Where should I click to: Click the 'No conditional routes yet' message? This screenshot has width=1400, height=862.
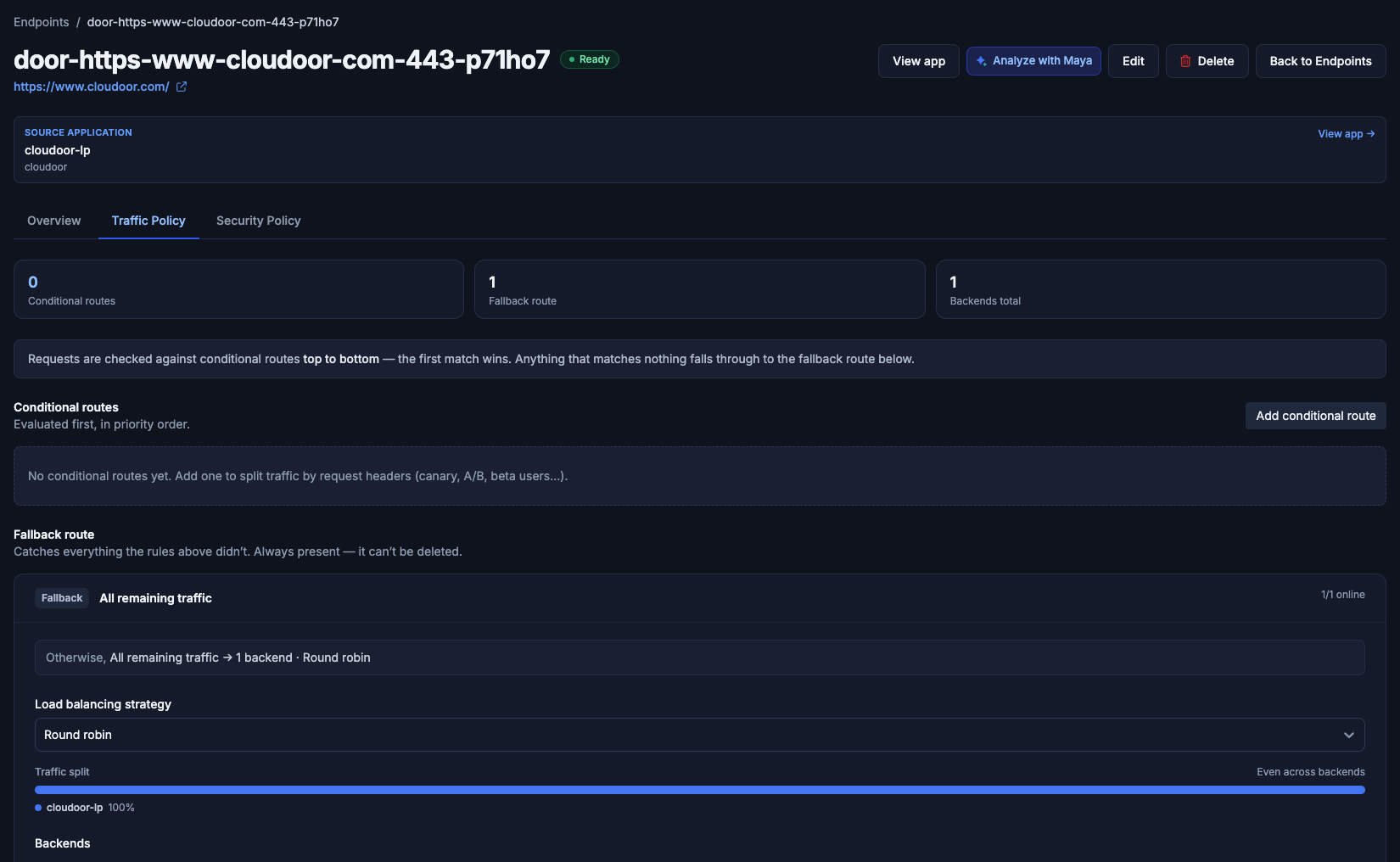pyautogui.click(x=298, y=476)
